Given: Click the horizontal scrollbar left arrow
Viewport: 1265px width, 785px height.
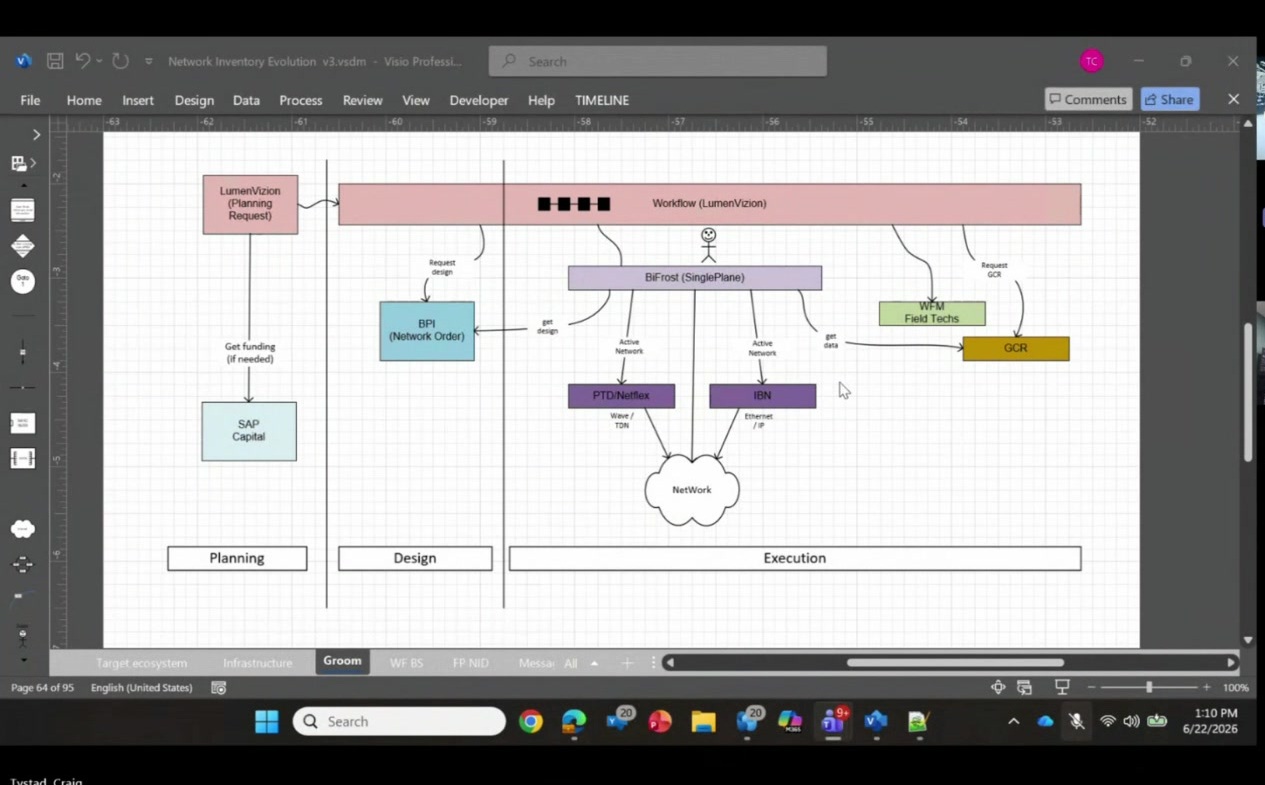Looking at the screenshot, I should point(670,662).
